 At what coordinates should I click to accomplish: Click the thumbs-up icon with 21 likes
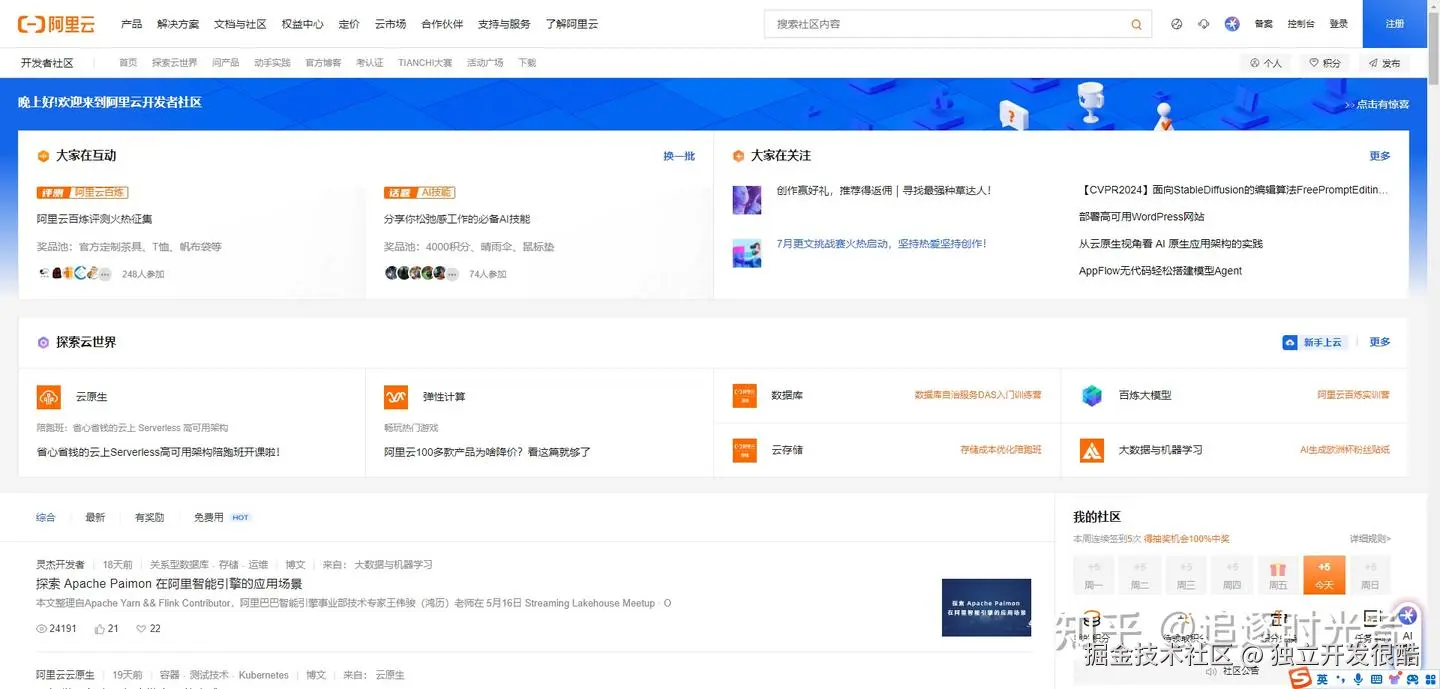pos(100,629)
